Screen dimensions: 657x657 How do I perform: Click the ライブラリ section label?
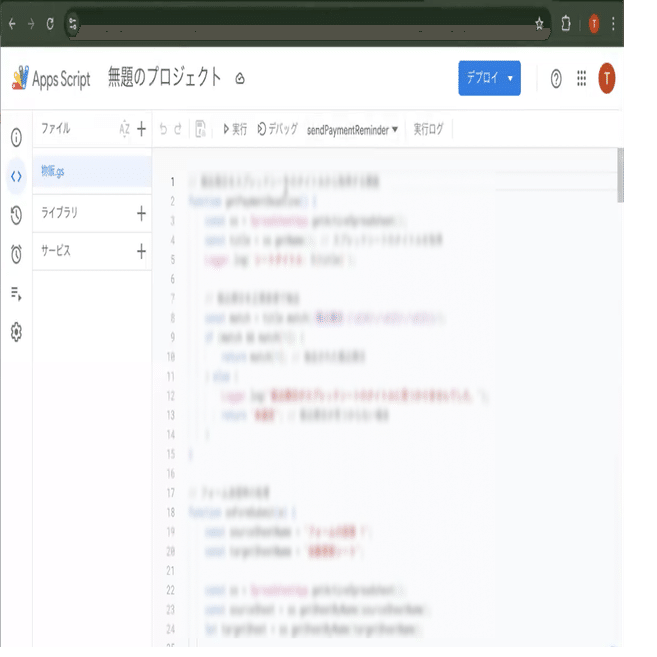[x=59, y=212]
